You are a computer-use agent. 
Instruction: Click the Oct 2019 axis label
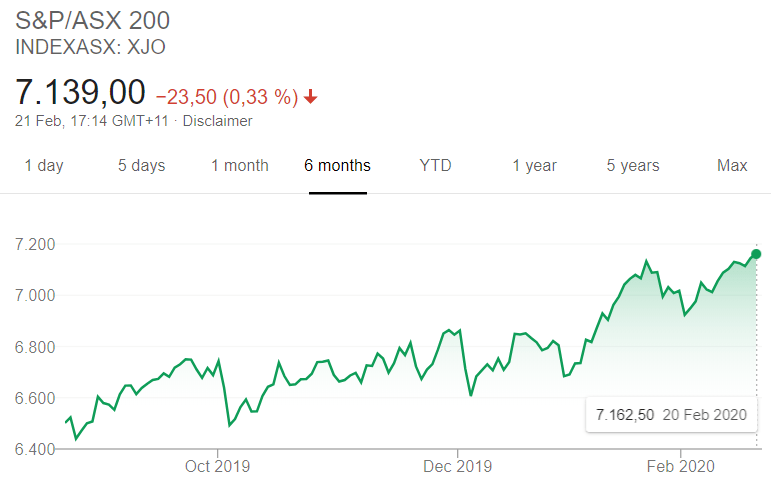(x=217, y=466)
